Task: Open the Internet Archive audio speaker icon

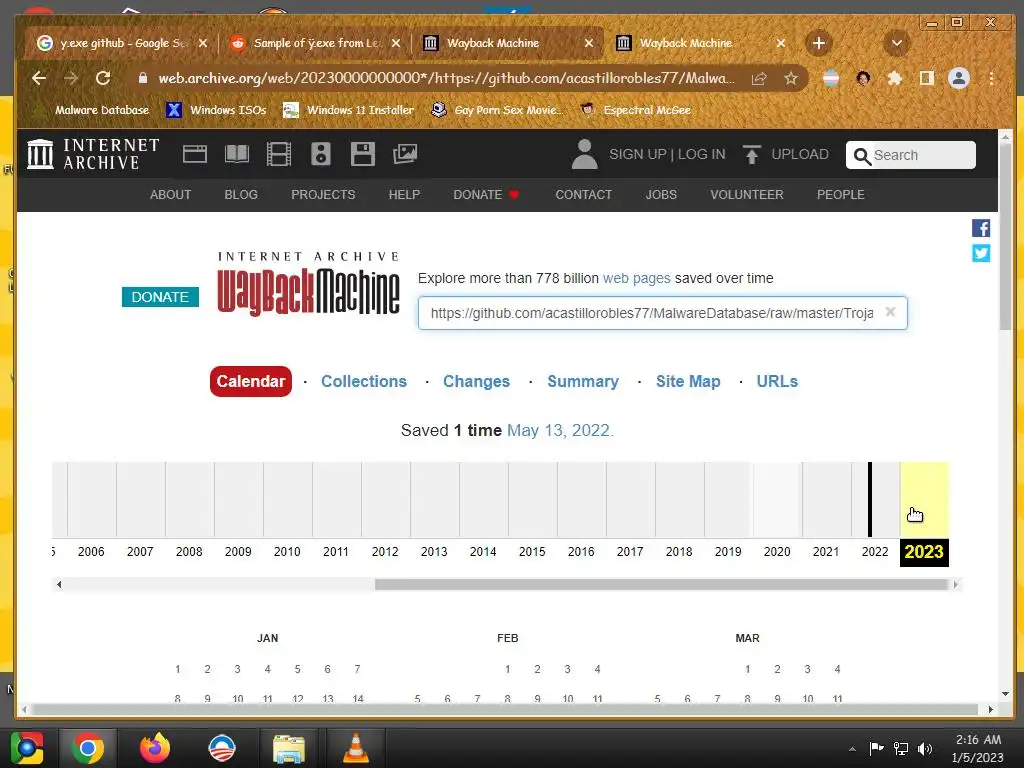Action: pos(321,154)
